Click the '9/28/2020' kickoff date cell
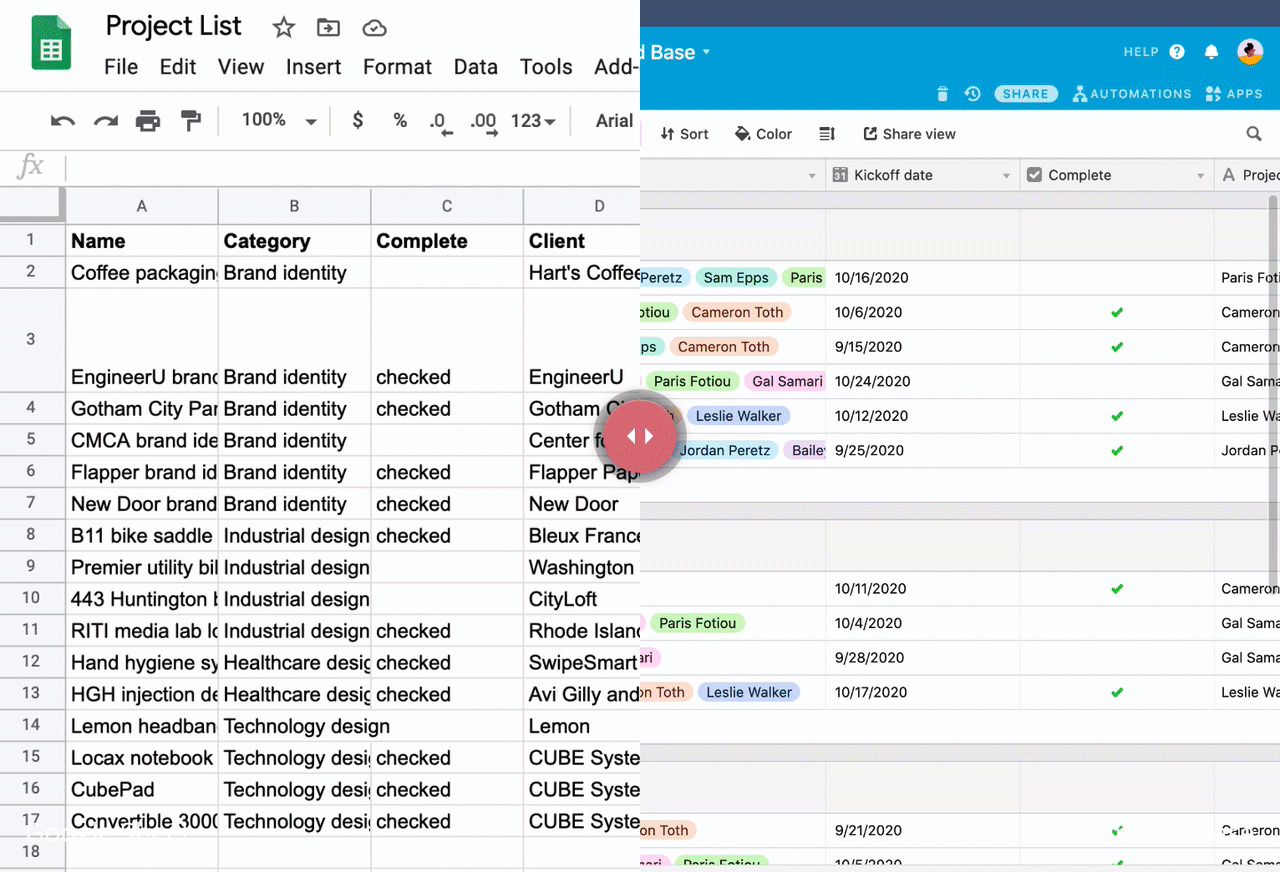1280x872 pixels. 922,658
